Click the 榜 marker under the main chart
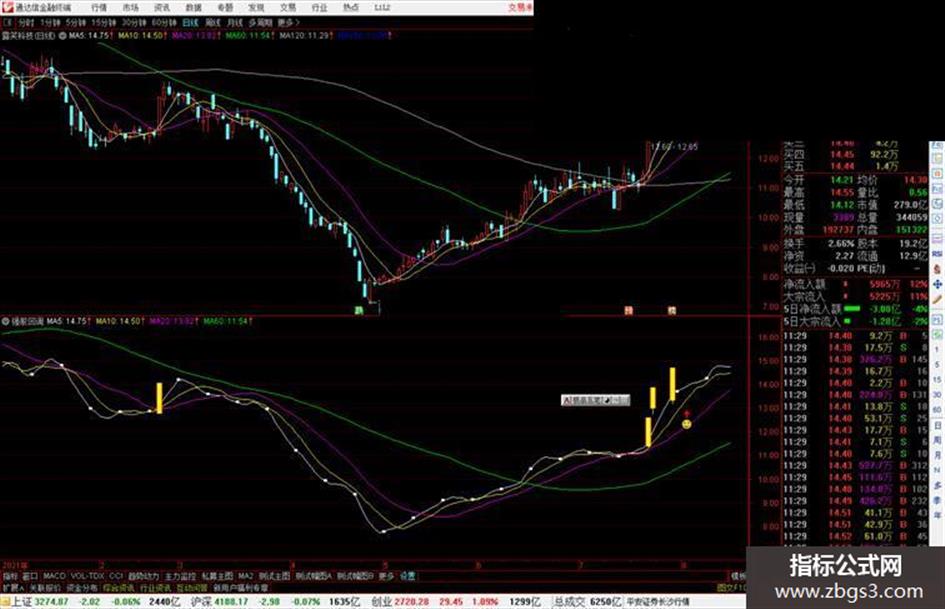 (671, 311)
